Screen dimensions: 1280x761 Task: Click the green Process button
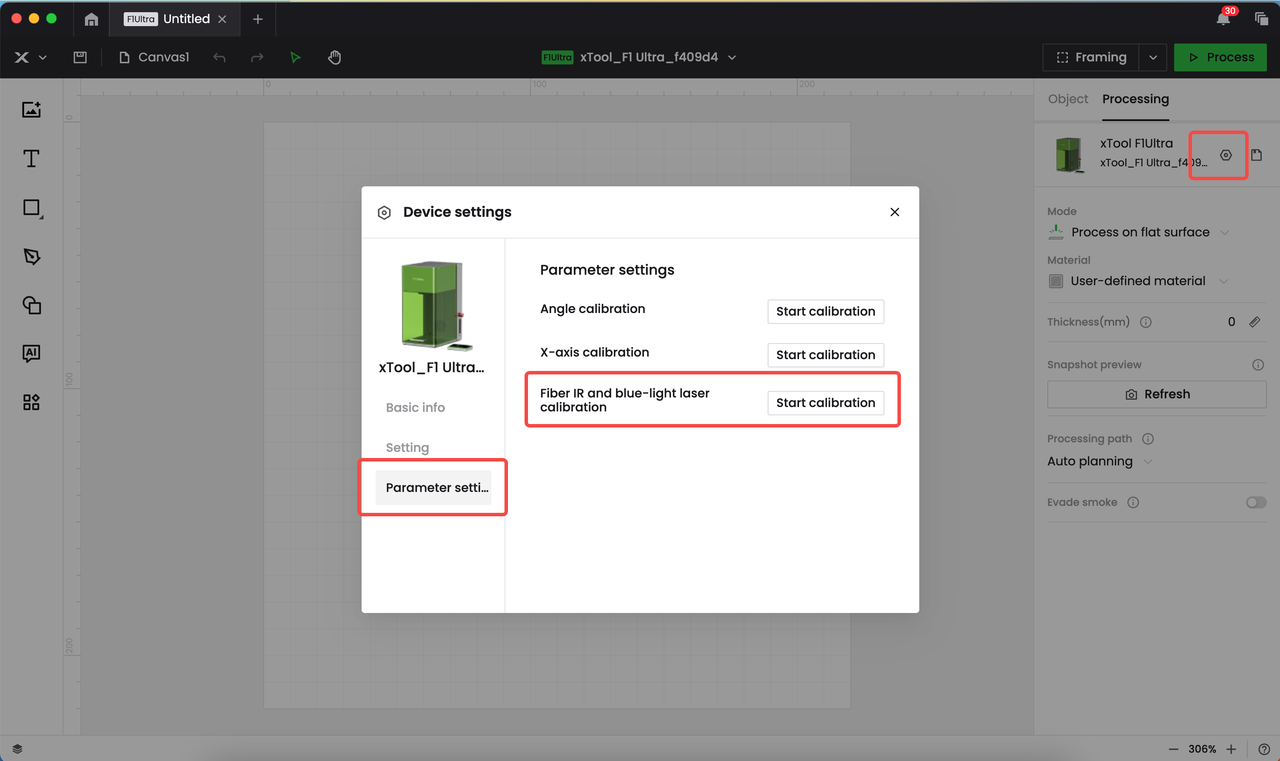(1221, 57)
